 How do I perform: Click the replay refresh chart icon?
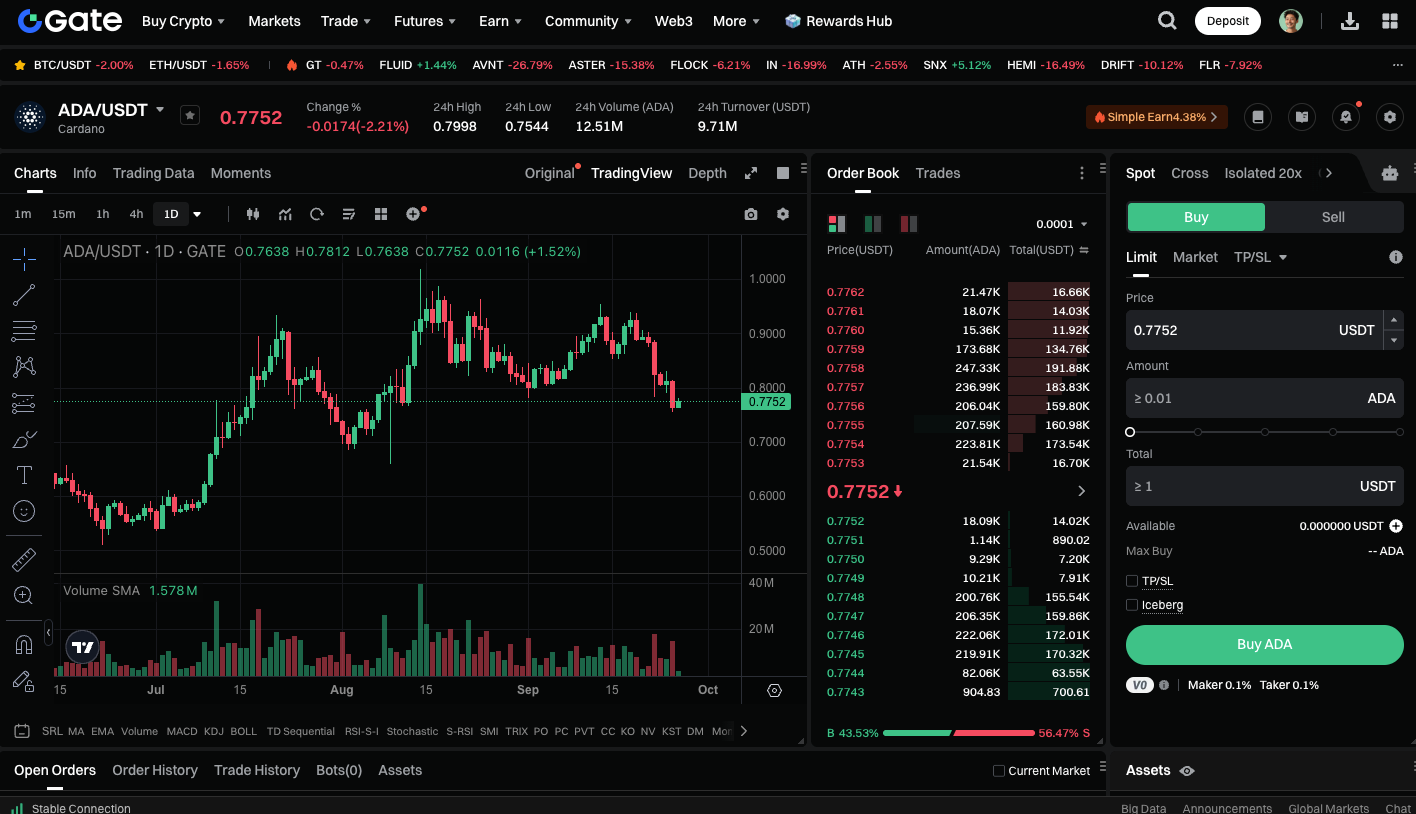[x=317, y=214]
